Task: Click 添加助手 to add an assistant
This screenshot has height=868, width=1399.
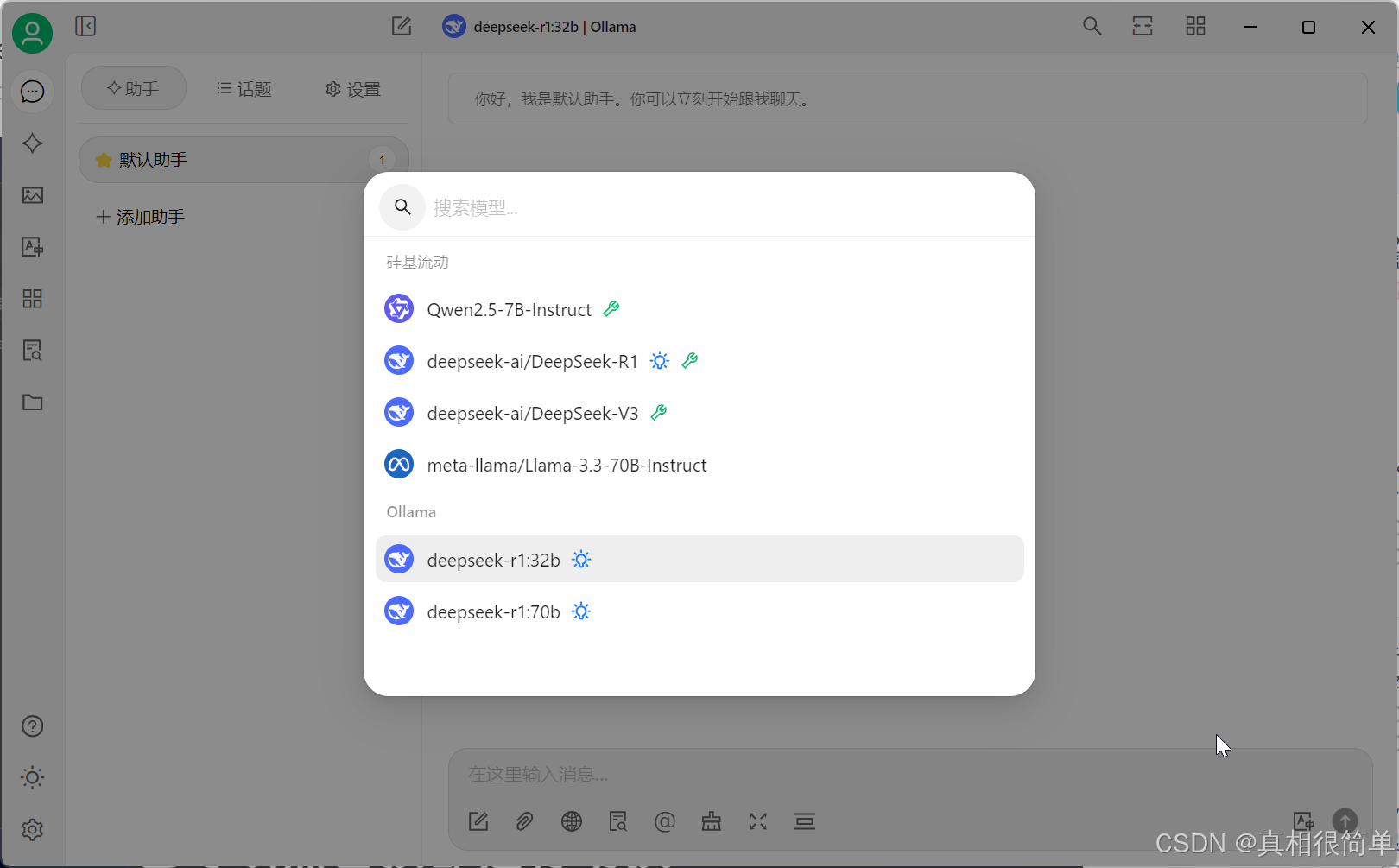Action: (x=140, y=217)
